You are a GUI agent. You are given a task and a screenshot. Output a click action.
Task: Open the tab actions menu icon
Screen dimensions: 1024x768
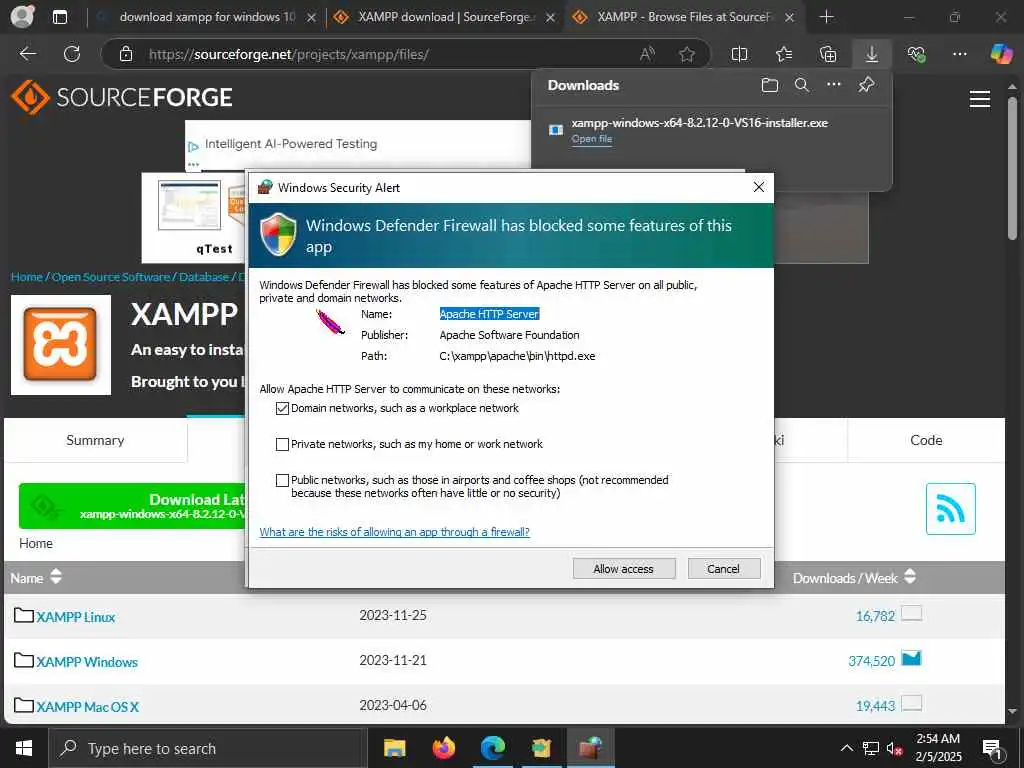tap(60, 17)
